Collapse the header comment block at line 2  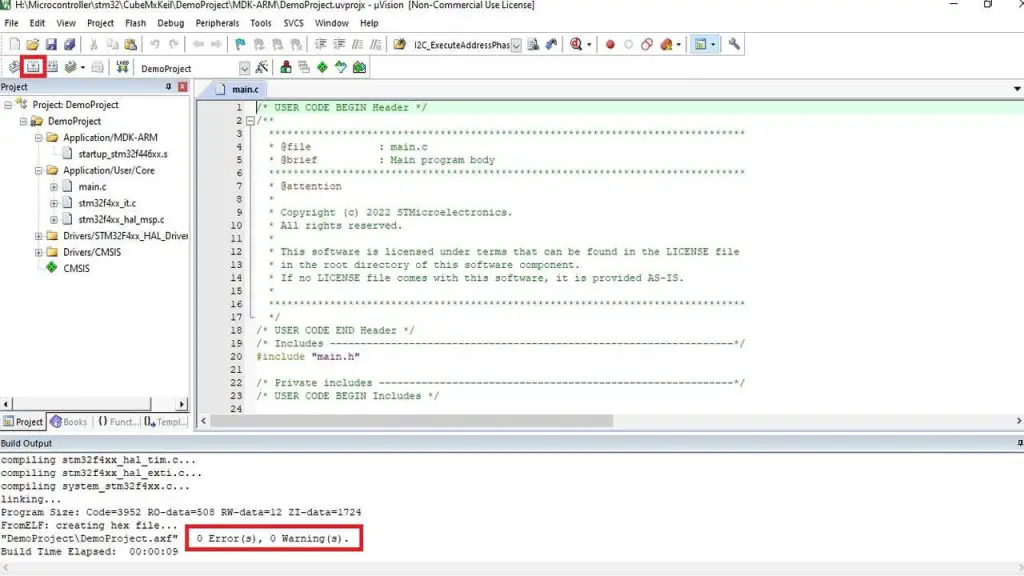coord(250,121)
